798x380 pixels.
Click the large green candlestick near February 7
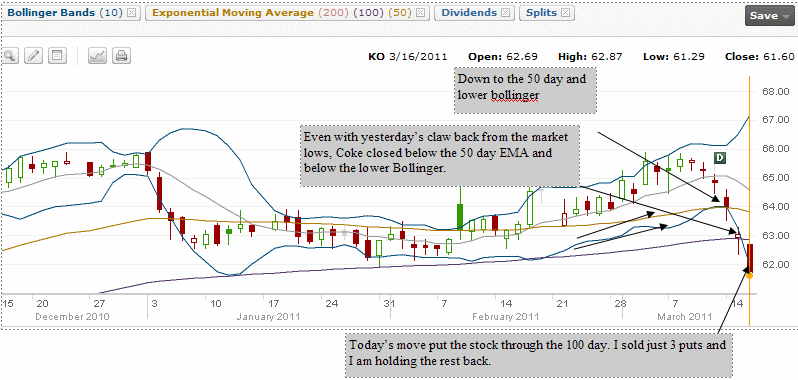pyautogui.click(x=460, y=216)
